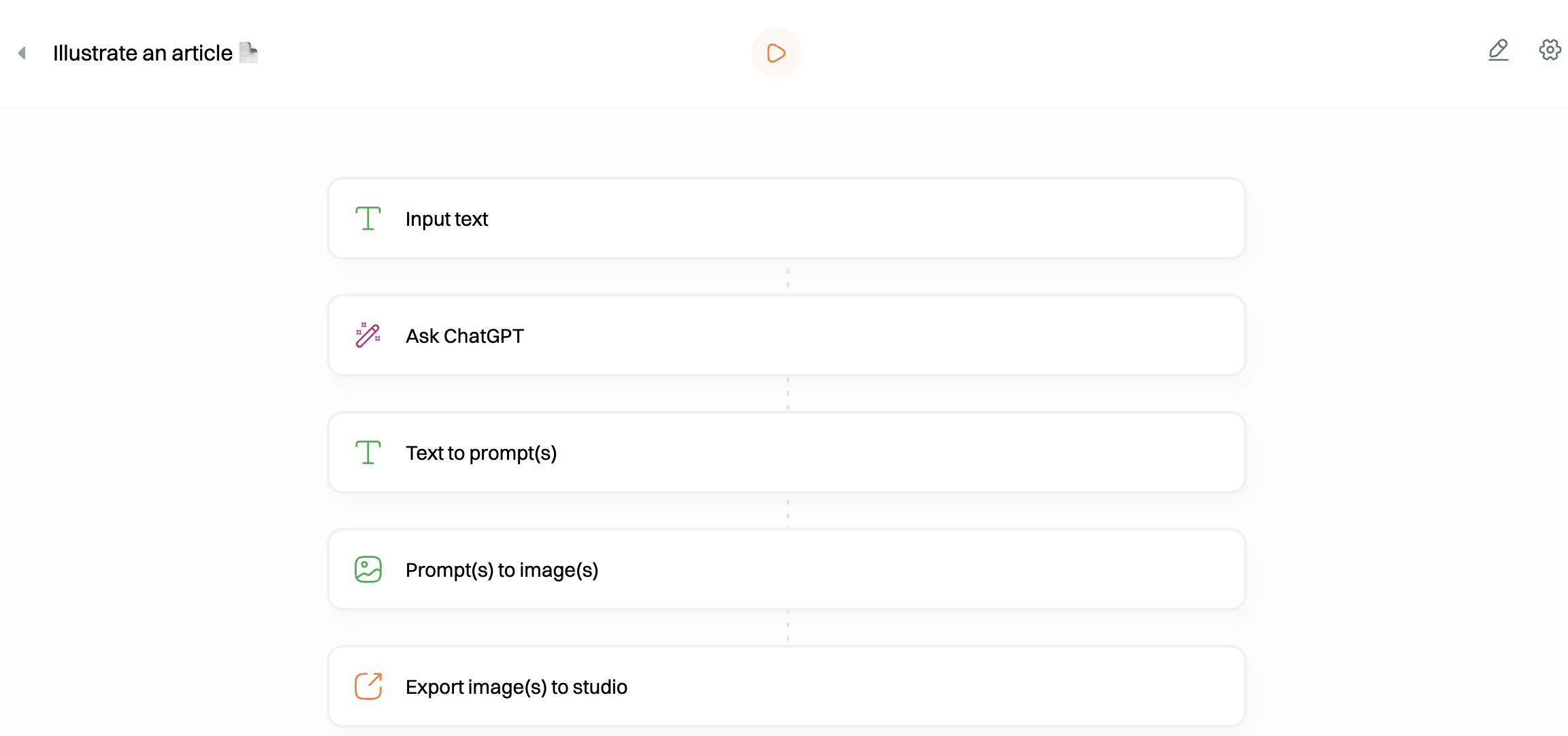Click the picture icon for Prompt(s) to image(s)
Viewport: 1568px width, 736px height.
368,569
